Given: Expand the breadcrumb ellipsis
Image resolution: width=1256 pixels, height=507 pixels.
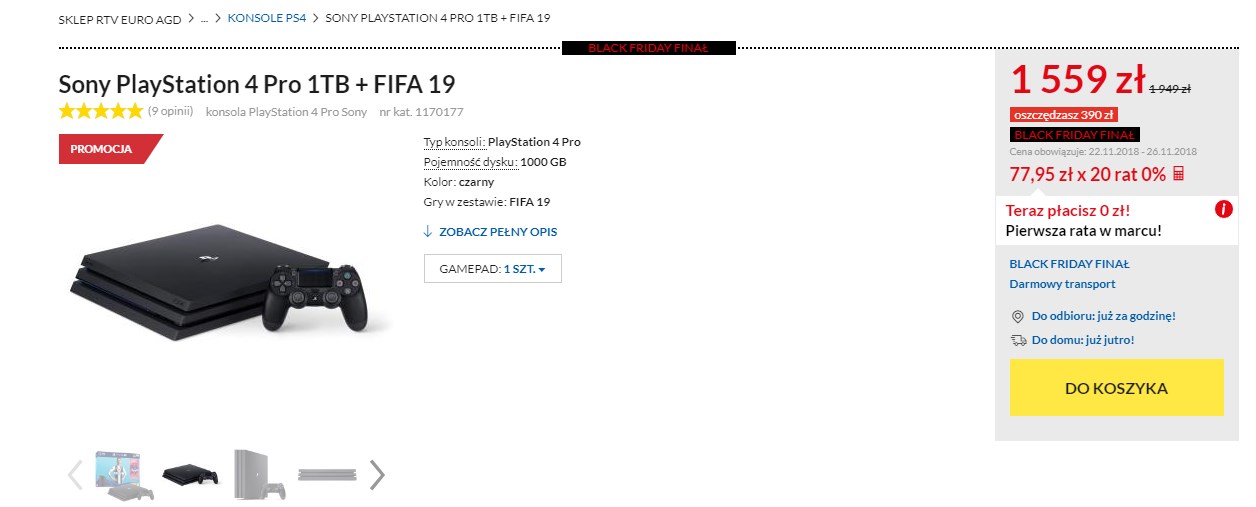Looking at the screenshot, I should (x=204, y=18).
